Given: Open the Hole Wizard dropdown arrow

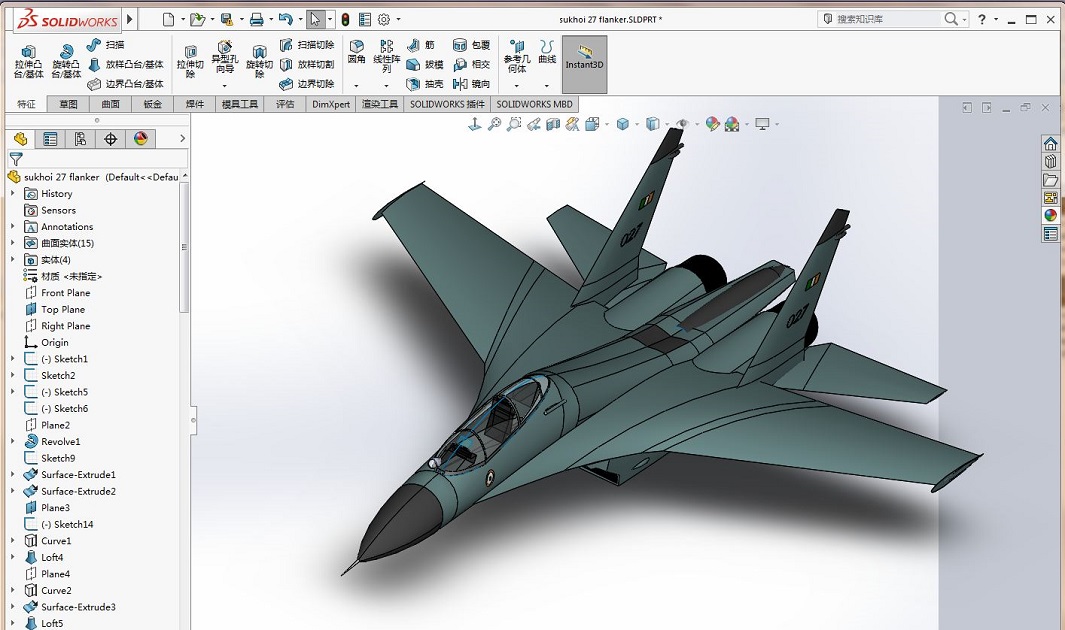Looking at the screenshot, I should coord(224,86).
